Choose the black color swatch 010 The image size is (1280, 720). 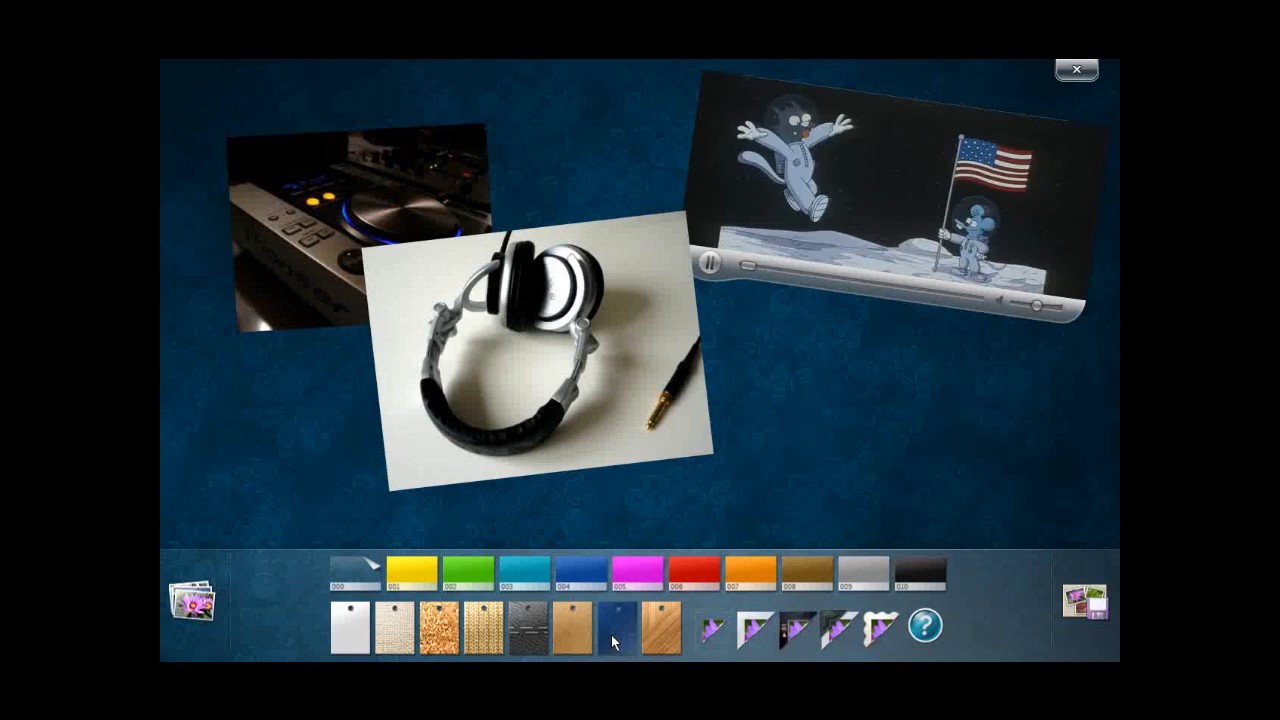(x=920, y=574)
